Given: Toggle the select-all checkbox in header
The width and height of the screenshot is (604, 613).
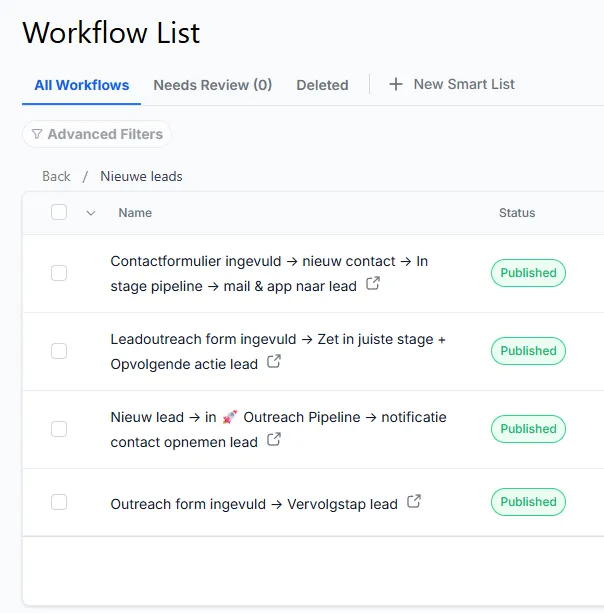Looking at the screenshot, I should (59, 212).
